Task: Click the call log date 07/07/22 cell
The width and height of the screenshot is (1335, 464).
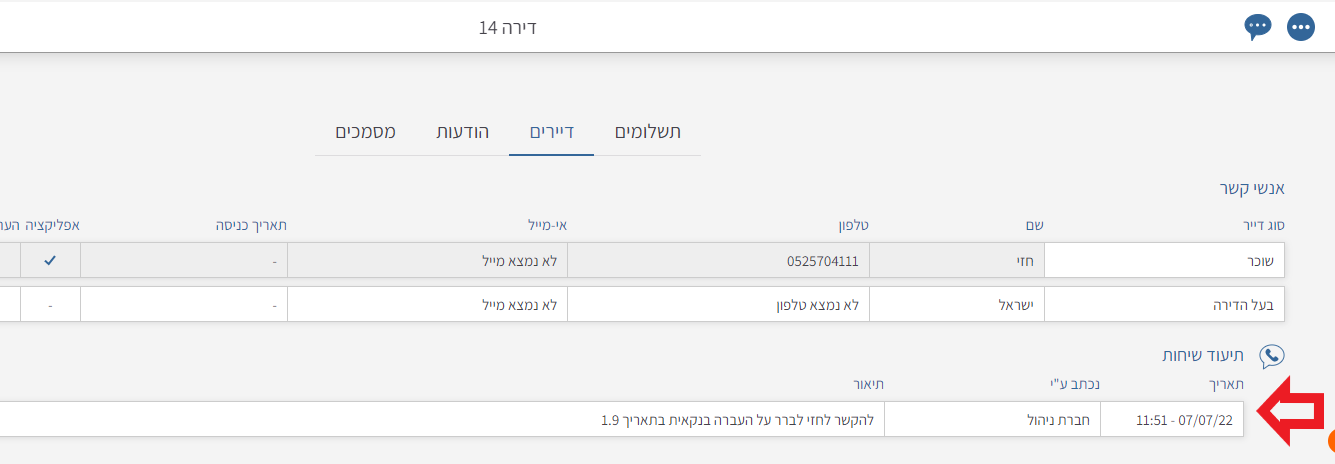Action: (x=1172, y=420)
